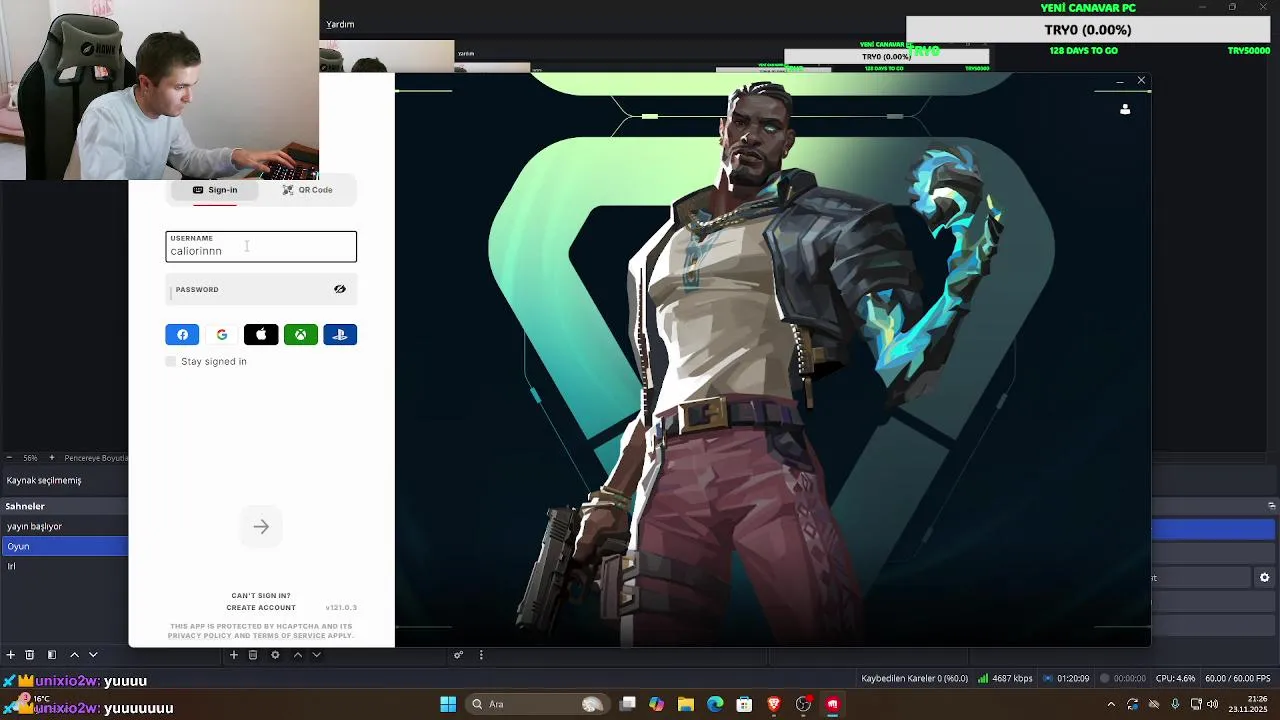Enable the Stay signed in checkbox
Image resolution: width=1280 pixels, height=720 pixels.
[x=171, y=361]
